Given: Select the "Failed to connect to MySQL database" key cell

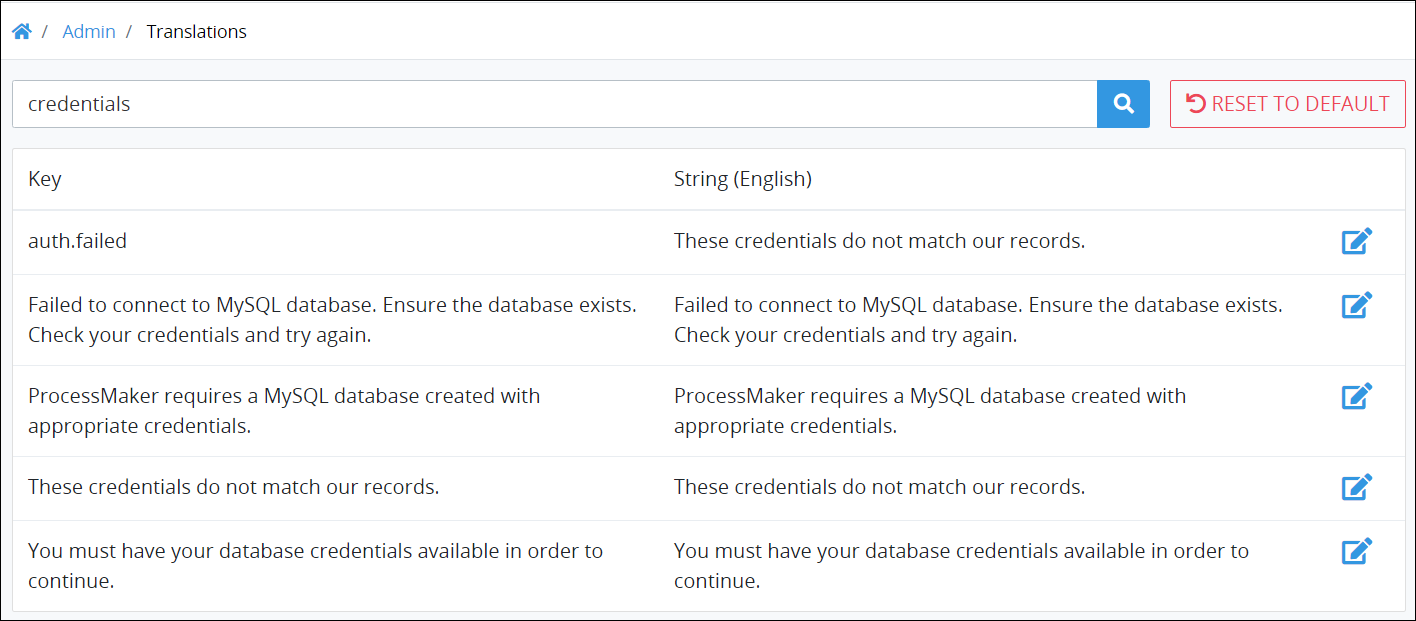Looking at the screenshot, I should click(333, 320).
